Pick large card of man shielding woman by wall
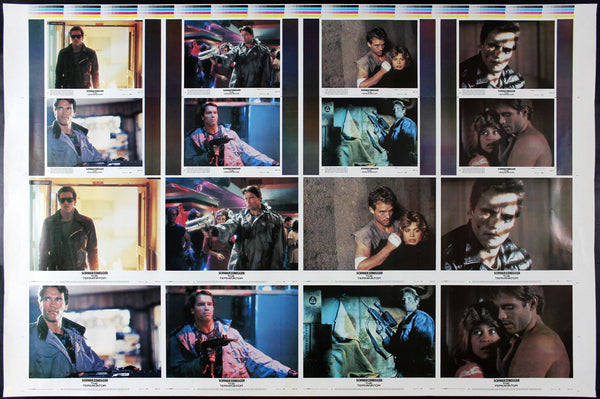 tap(370, 224)
